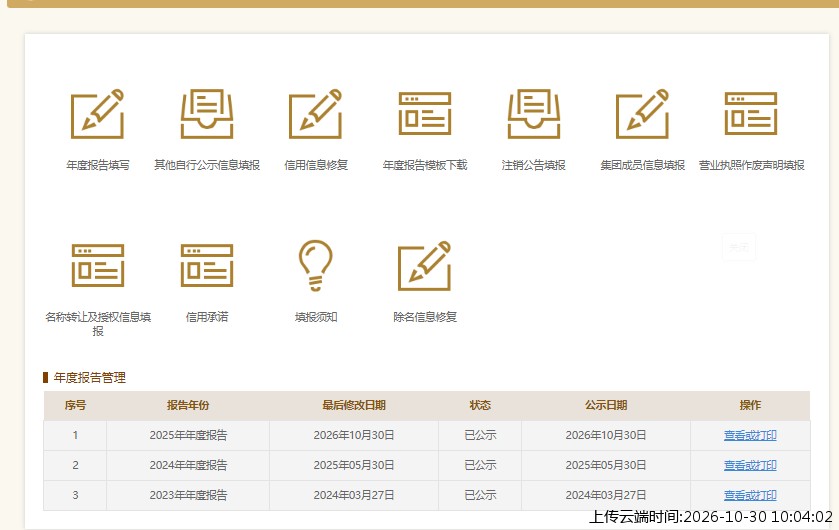Click last-modified date 2024年03月27日

(x=354, y=495)
